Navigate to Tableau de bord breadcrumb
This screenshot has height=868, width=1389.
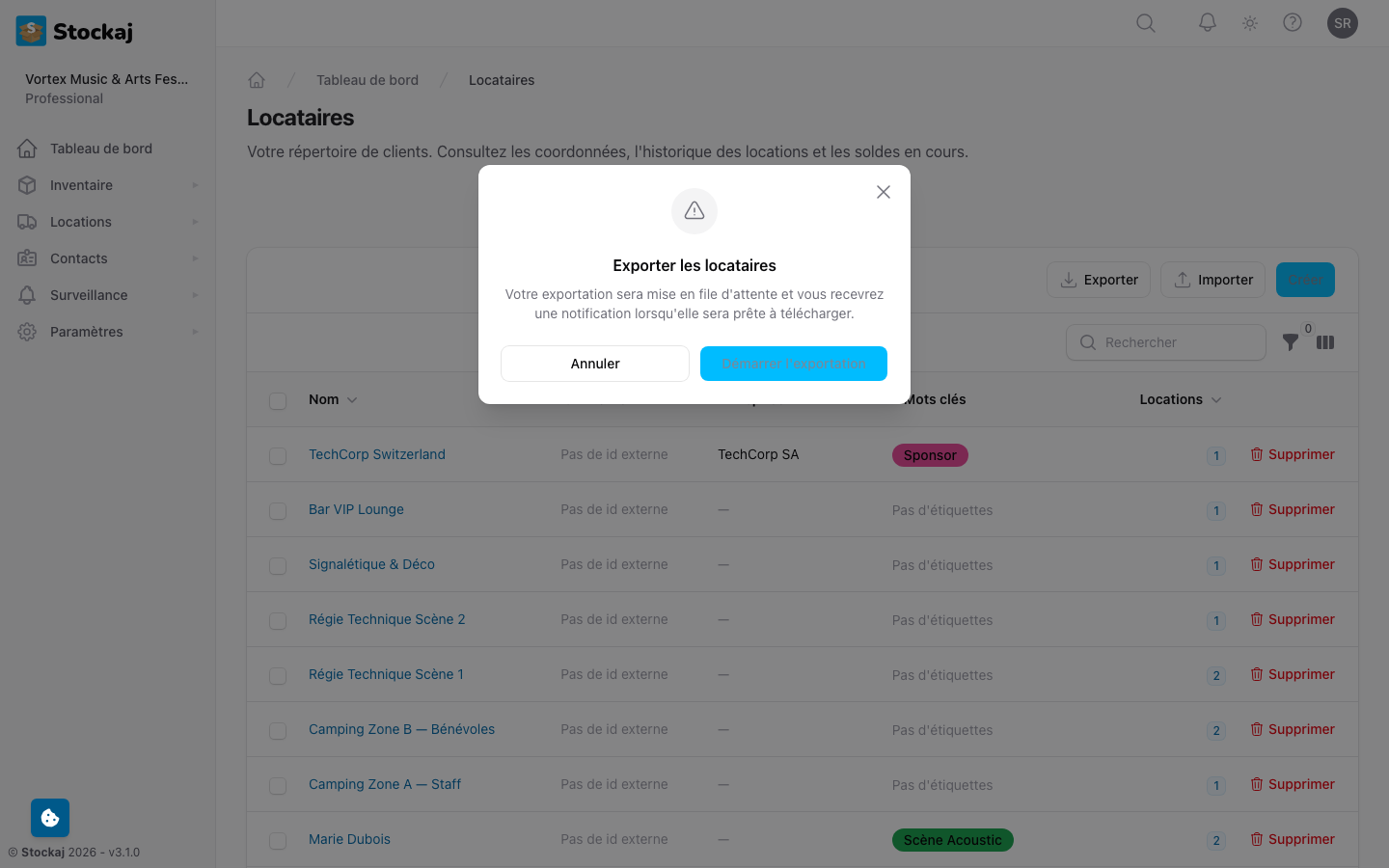coord(368,80)
